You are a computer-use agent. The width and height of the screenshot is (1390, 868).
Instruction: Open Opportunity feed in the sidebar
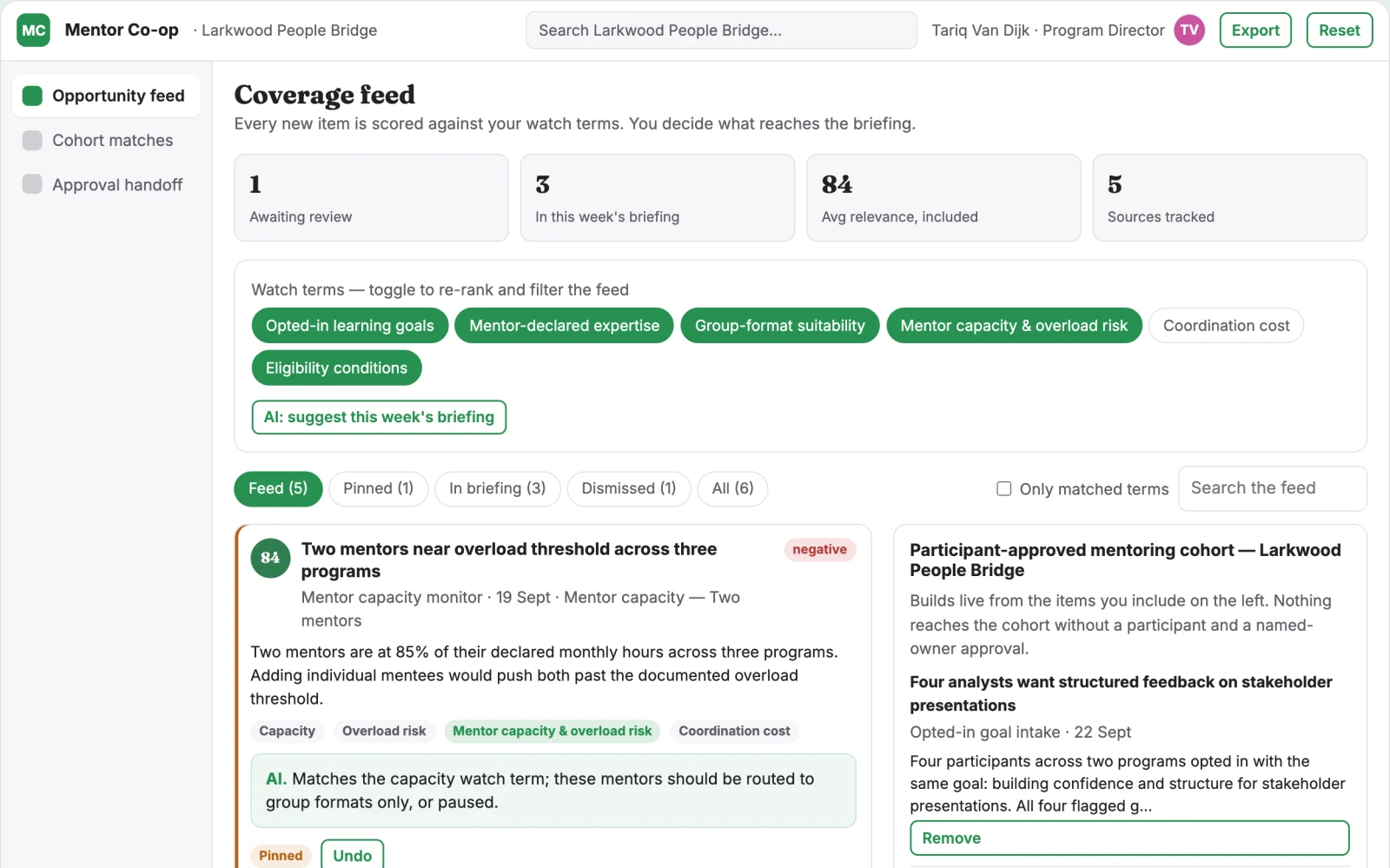106,96
